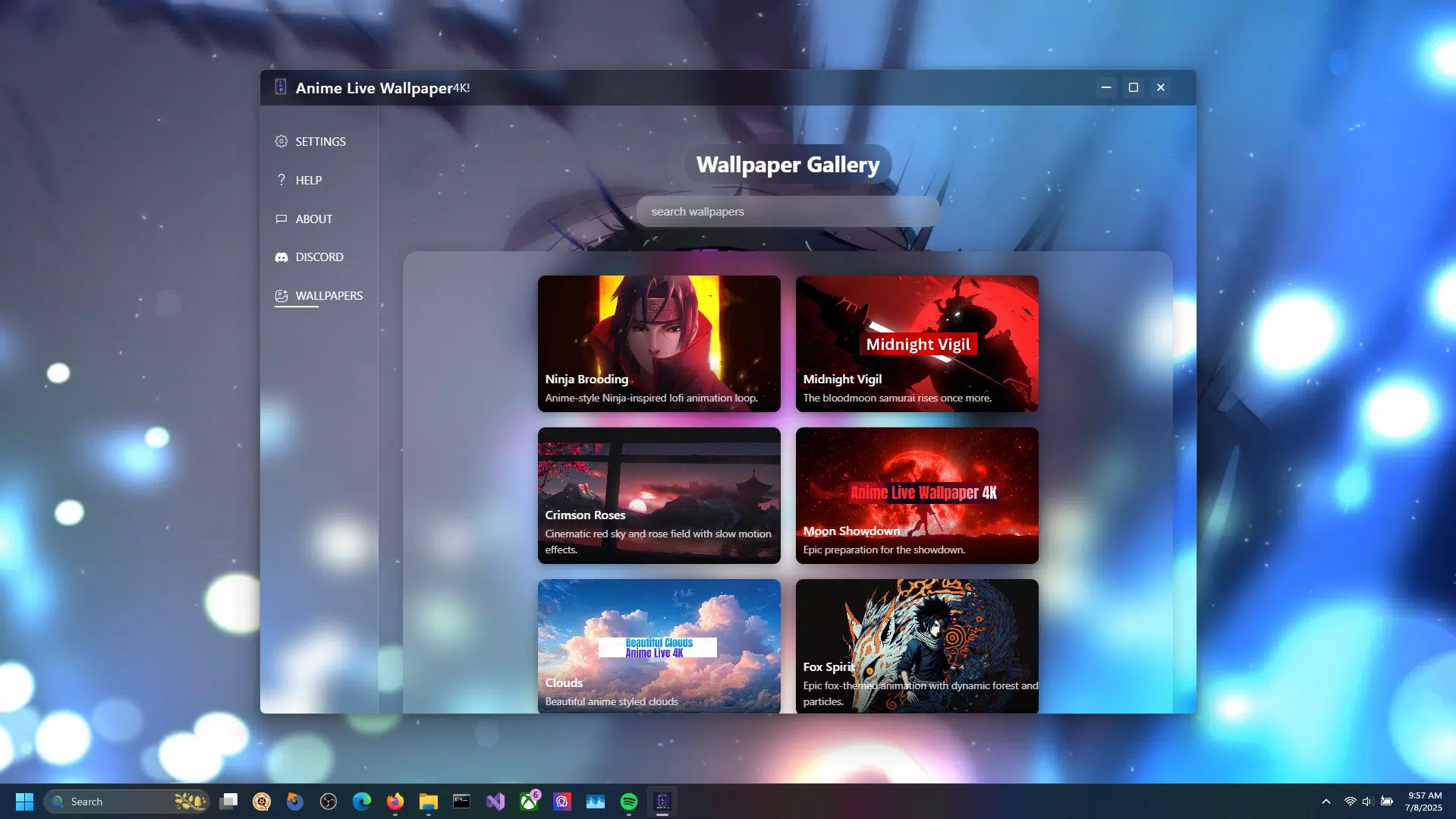Open the clock showing 9:57 AM
Viewport: 1456px width, 819px height.
[1423, 802]
